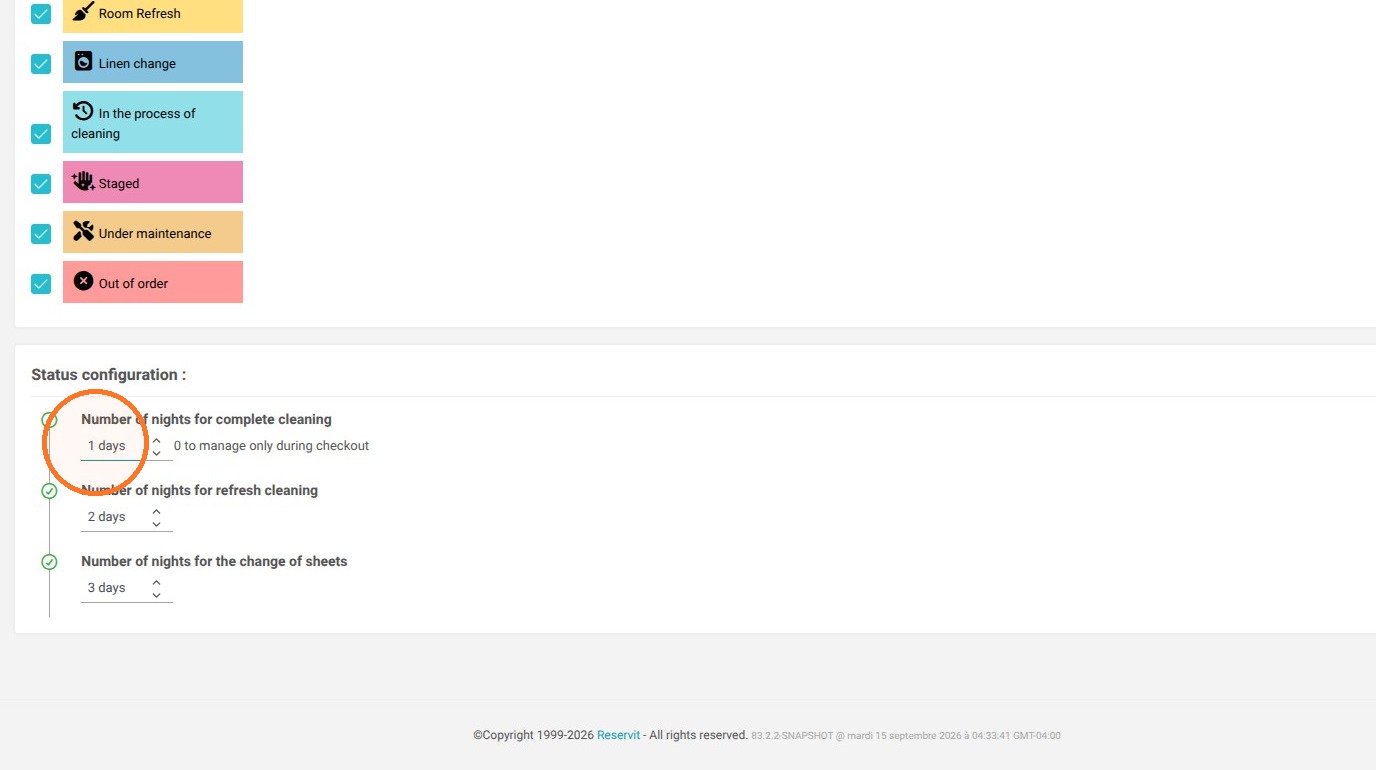This screenshot has height=770, width=1376.
Task: Click the green check beside refresh cleaning nights
Action: click(49, 491)
